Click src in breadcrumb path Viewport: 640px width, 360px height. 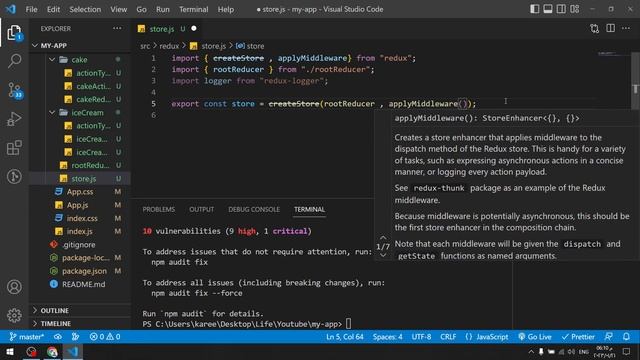point(145,46)
